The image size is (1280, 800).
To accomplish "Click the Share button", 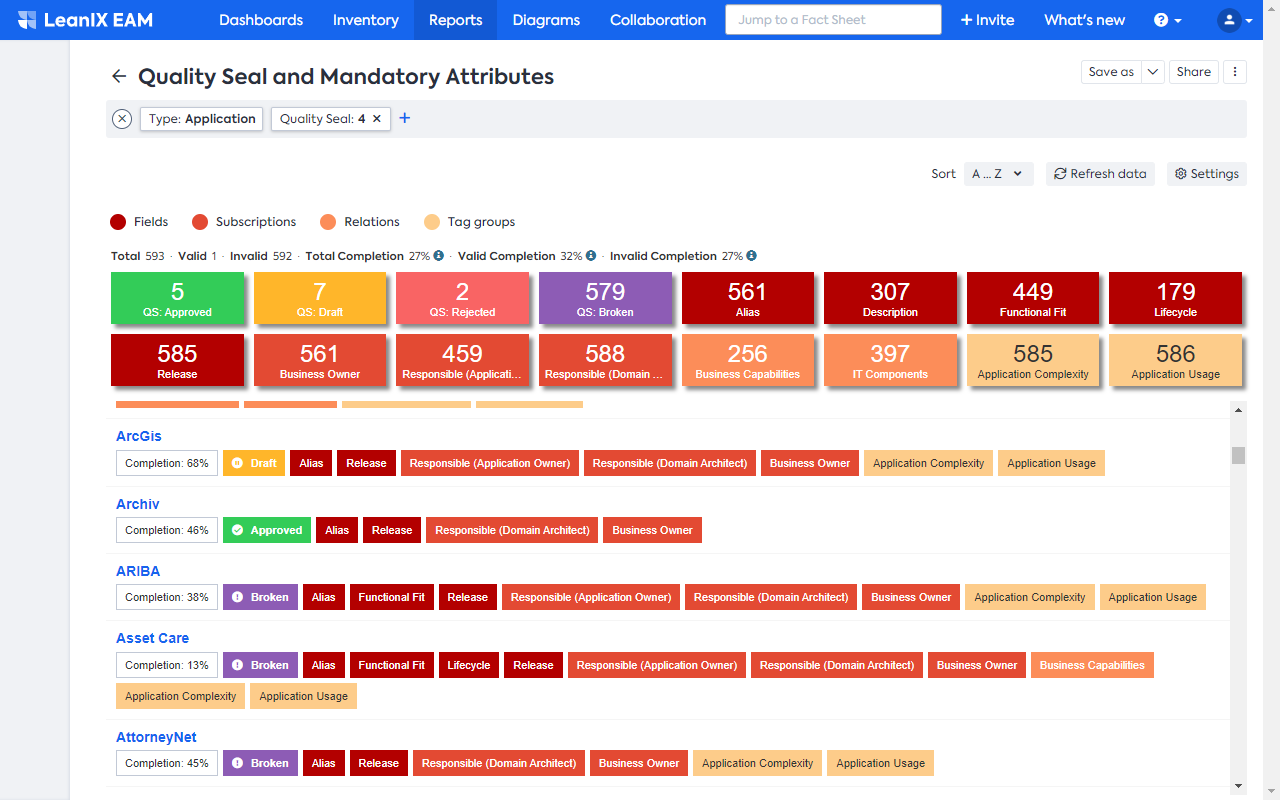I will tap(1194, 72).
